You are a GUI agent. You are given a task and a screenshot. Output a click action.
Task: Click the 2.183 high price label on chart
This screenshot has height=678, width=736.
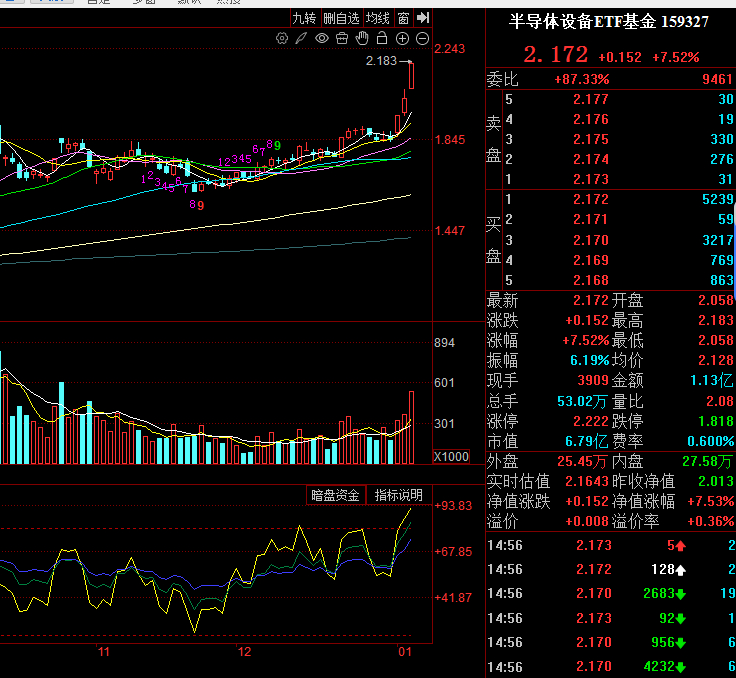(381, 61)
